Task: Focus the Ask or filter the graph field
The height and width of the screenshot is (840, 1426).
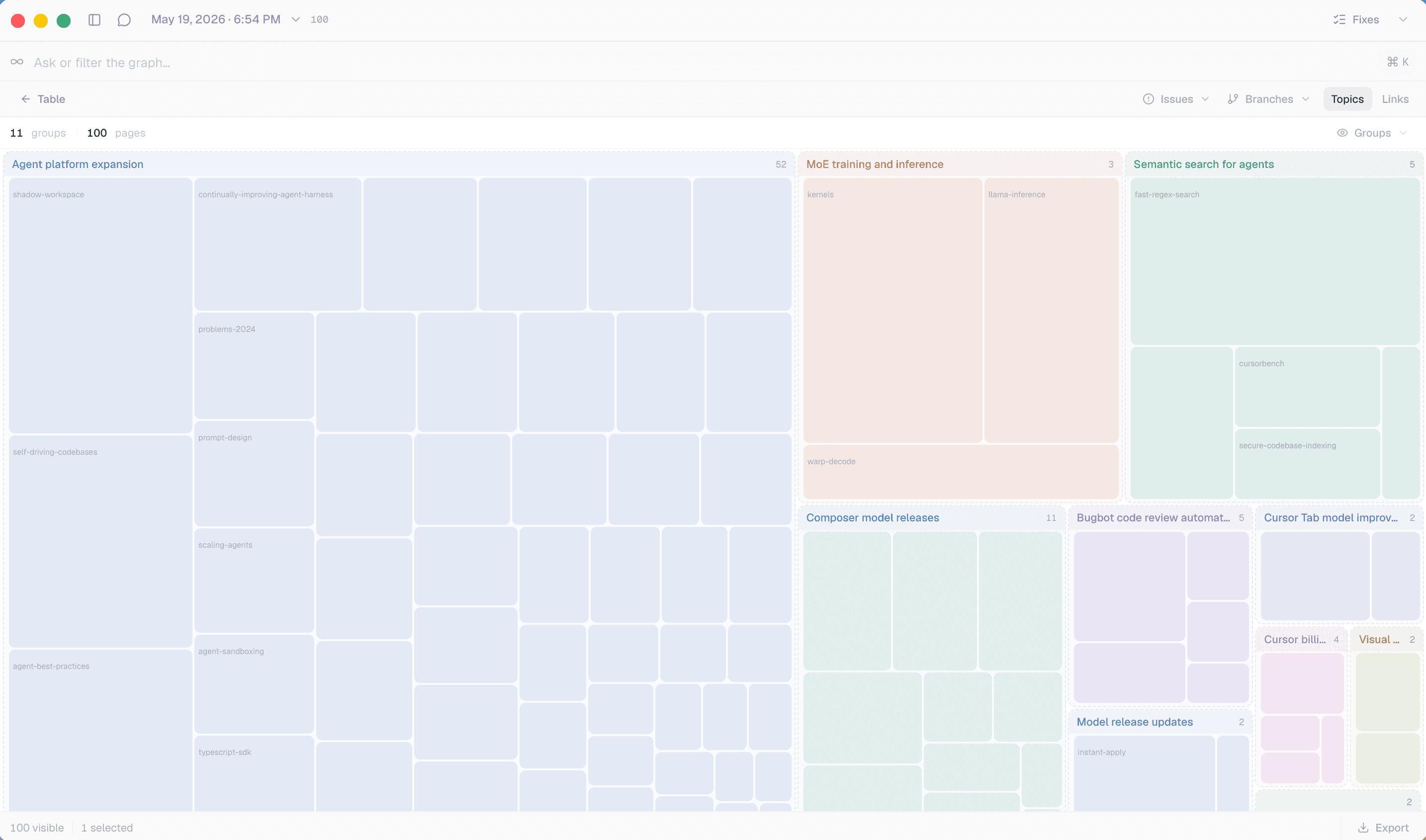Action: pyautogui.click(x=713, y=62)
